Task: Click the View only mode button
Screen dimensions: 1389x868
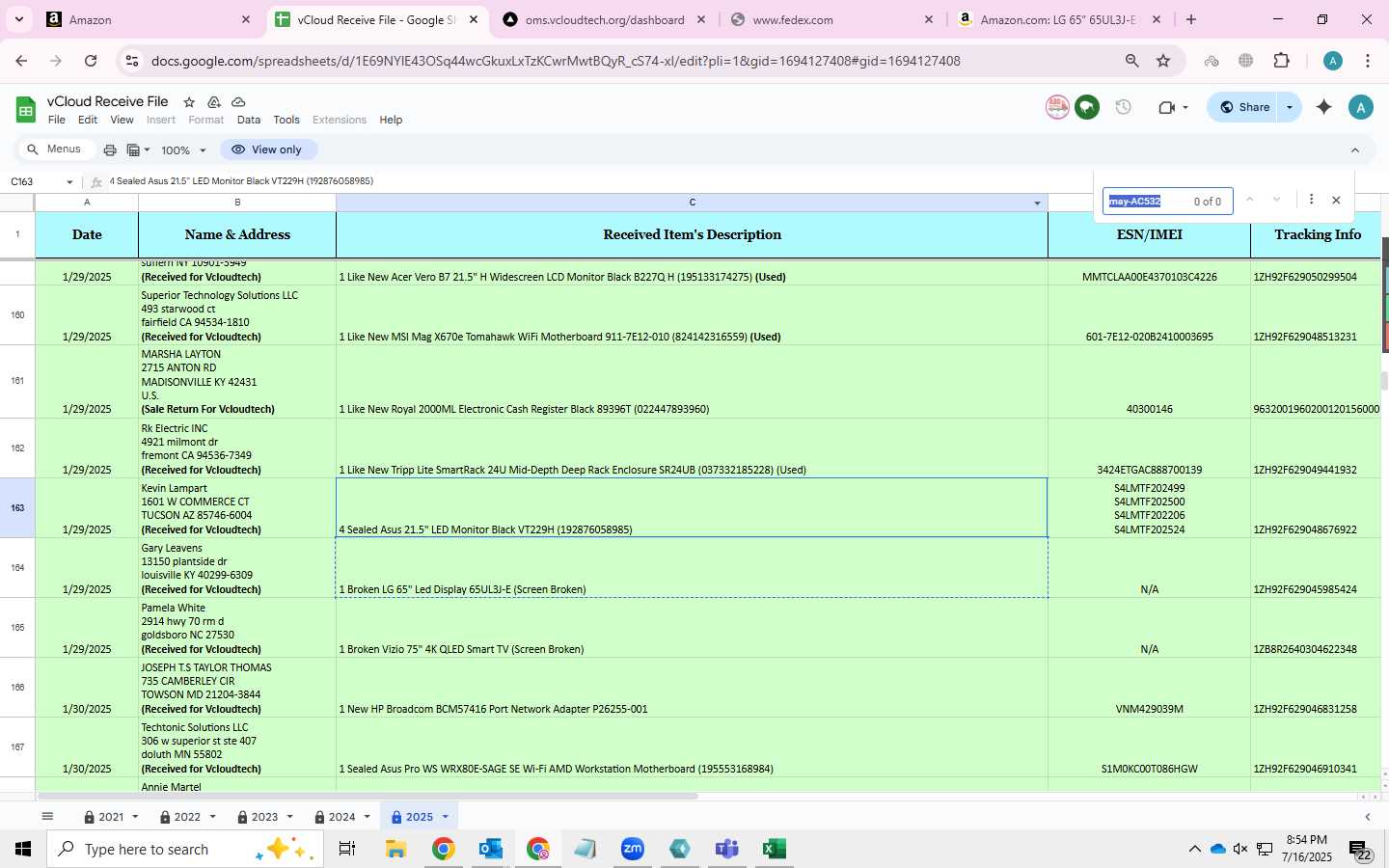Action: tap(268, 149)
